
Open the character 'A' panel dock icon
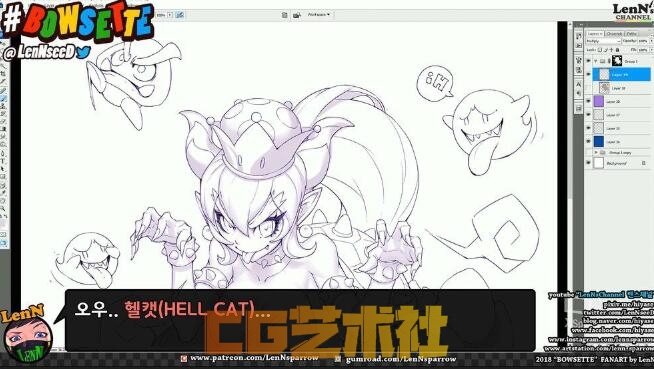click(x=579, y=85)
